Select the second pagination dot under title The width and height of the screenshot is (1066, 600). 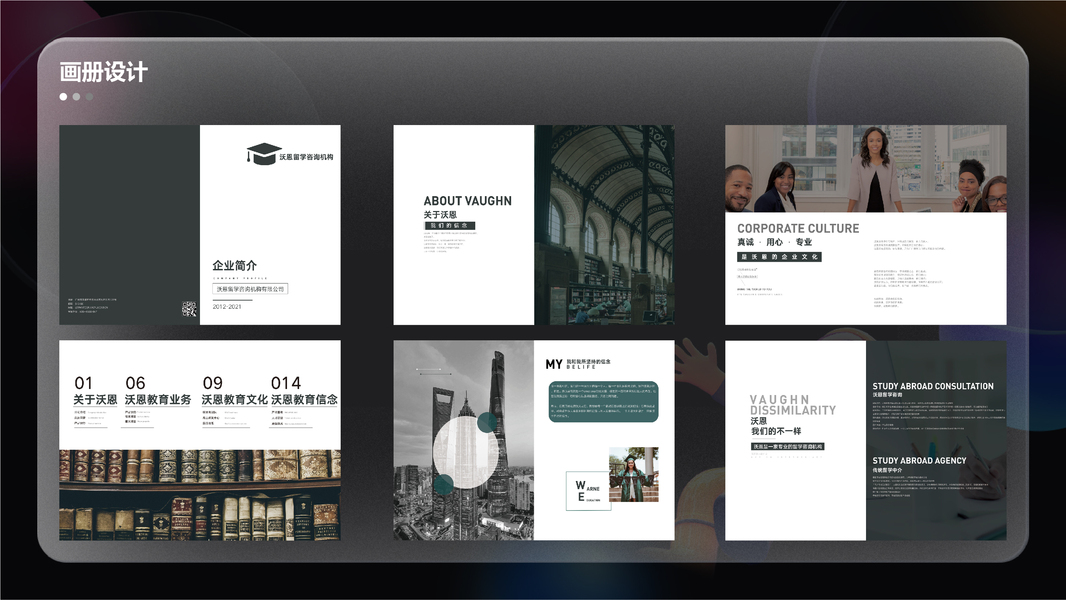(76, 96)
